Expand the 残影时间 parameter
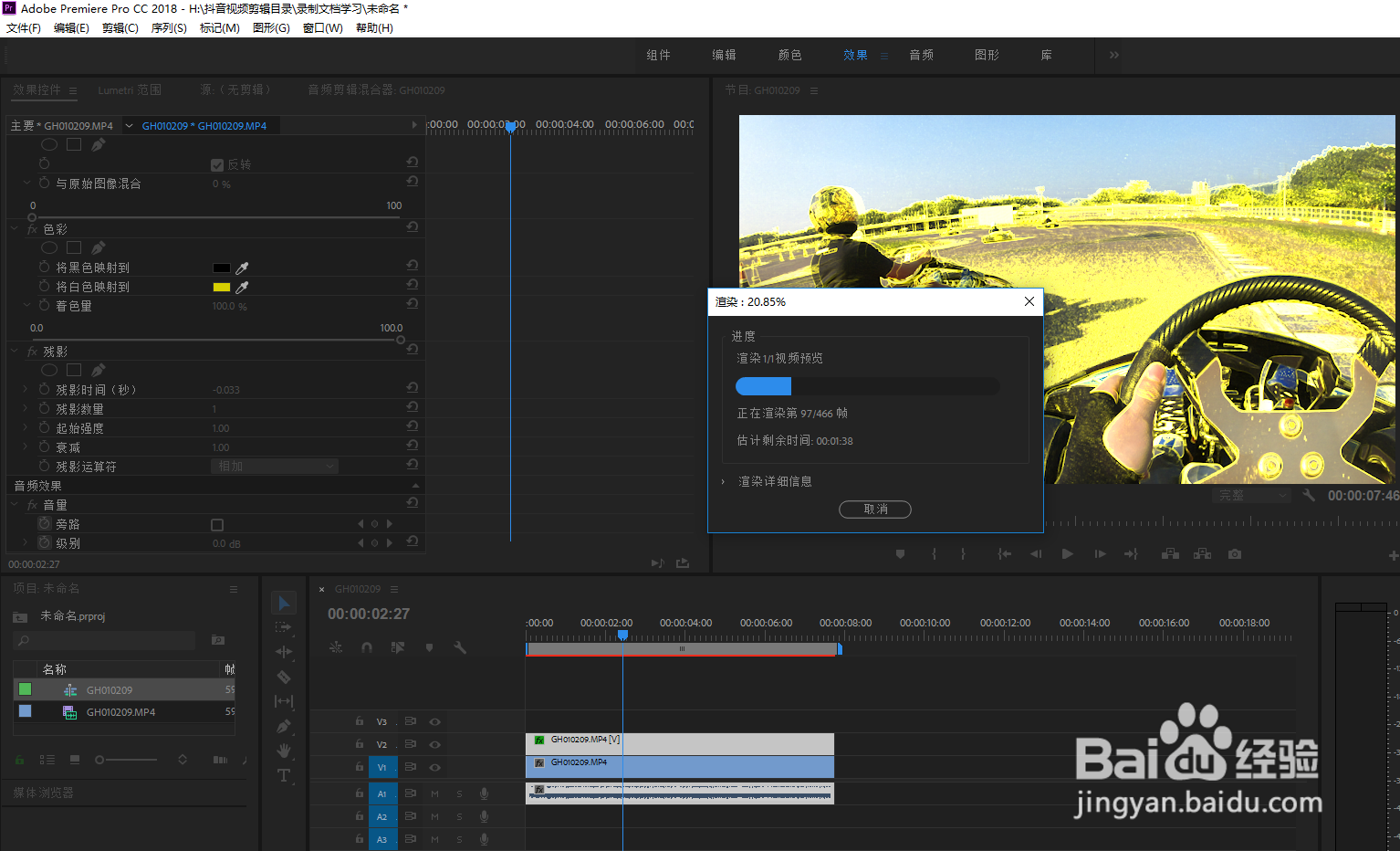 click(26, 389)
